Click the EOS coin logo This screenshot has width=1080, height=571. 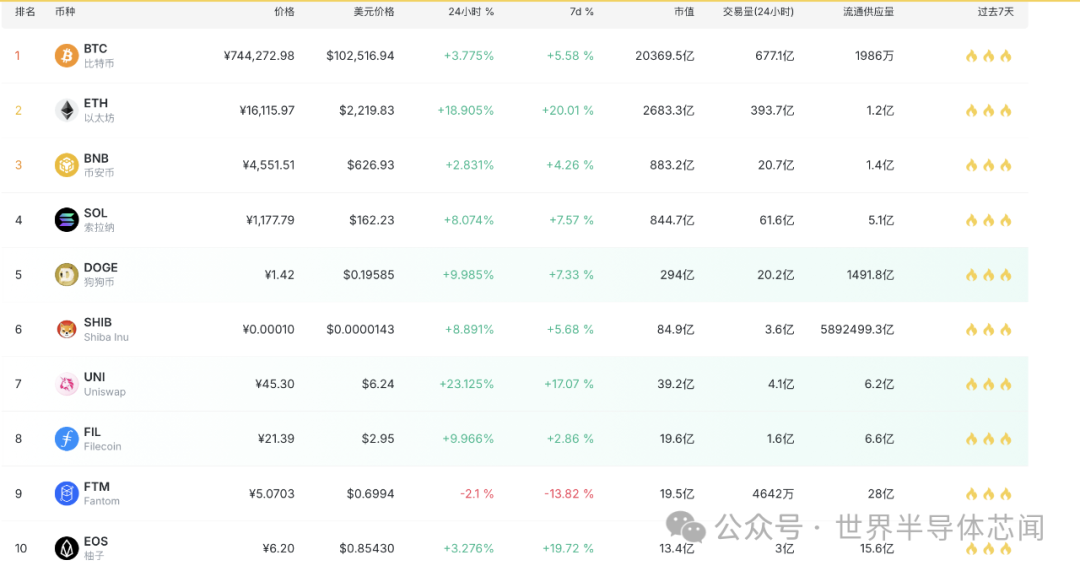[x=67, y=548]
